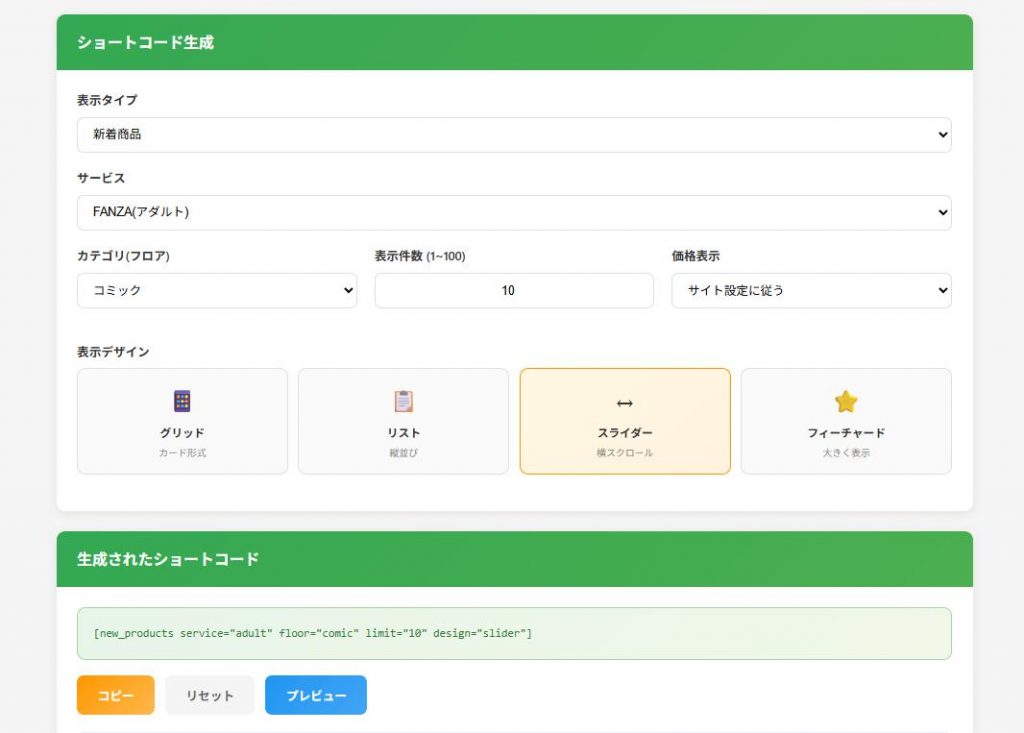This screenshot has height=733, width=1024.
Task: Click the grid icon in the グリッド card
Action: pos(182,402)
